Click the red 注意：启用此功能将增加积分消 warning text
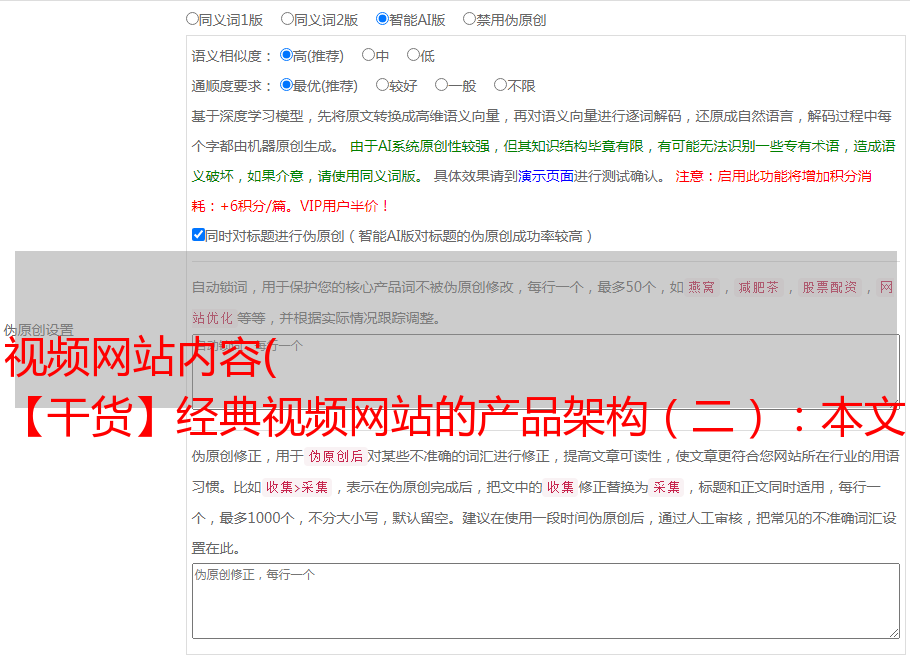 point(773,176)
